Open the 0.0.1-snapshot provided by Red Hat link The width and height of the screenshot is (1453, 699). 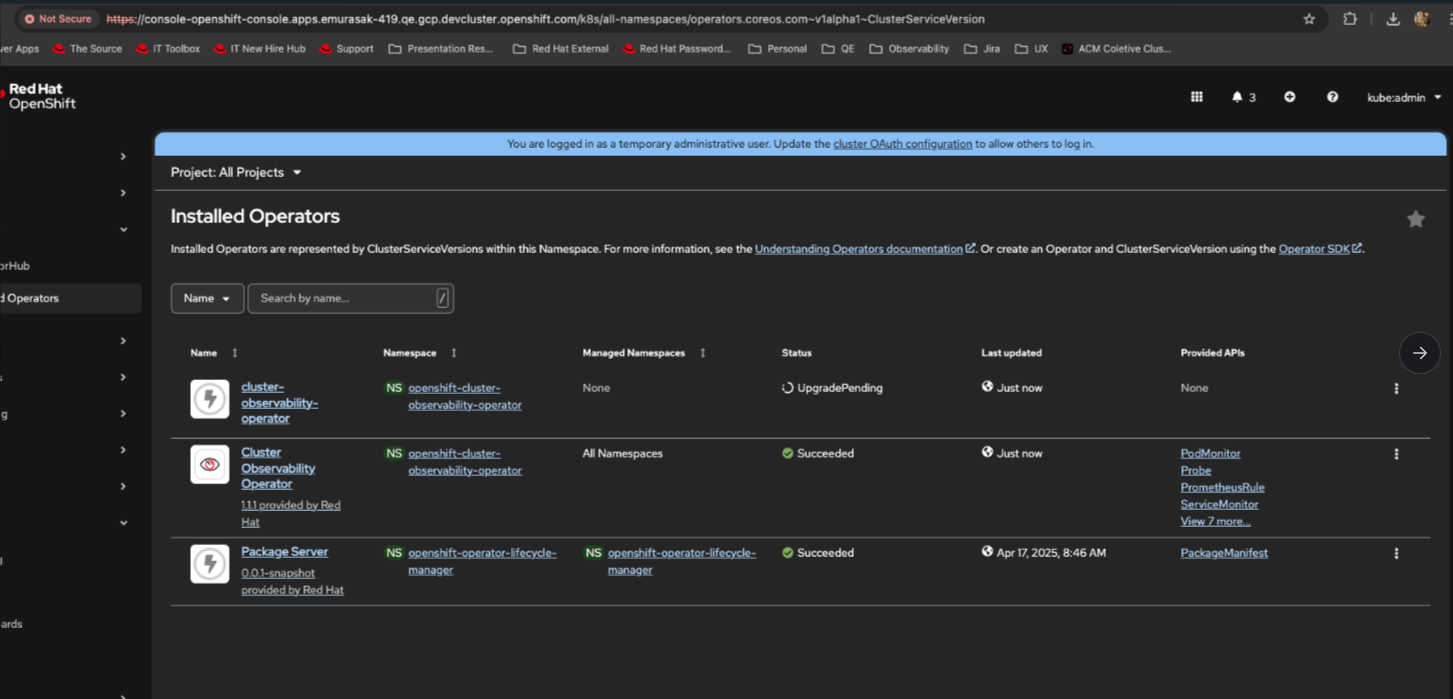click(x=292, y=582)
